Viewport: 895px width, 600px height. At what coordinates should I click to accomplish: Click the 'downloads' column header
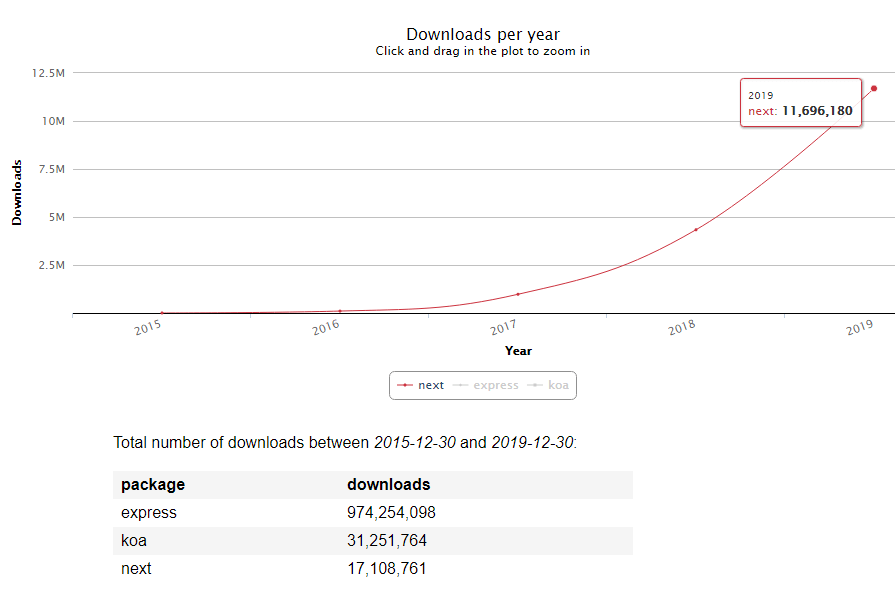coord(388,485)
